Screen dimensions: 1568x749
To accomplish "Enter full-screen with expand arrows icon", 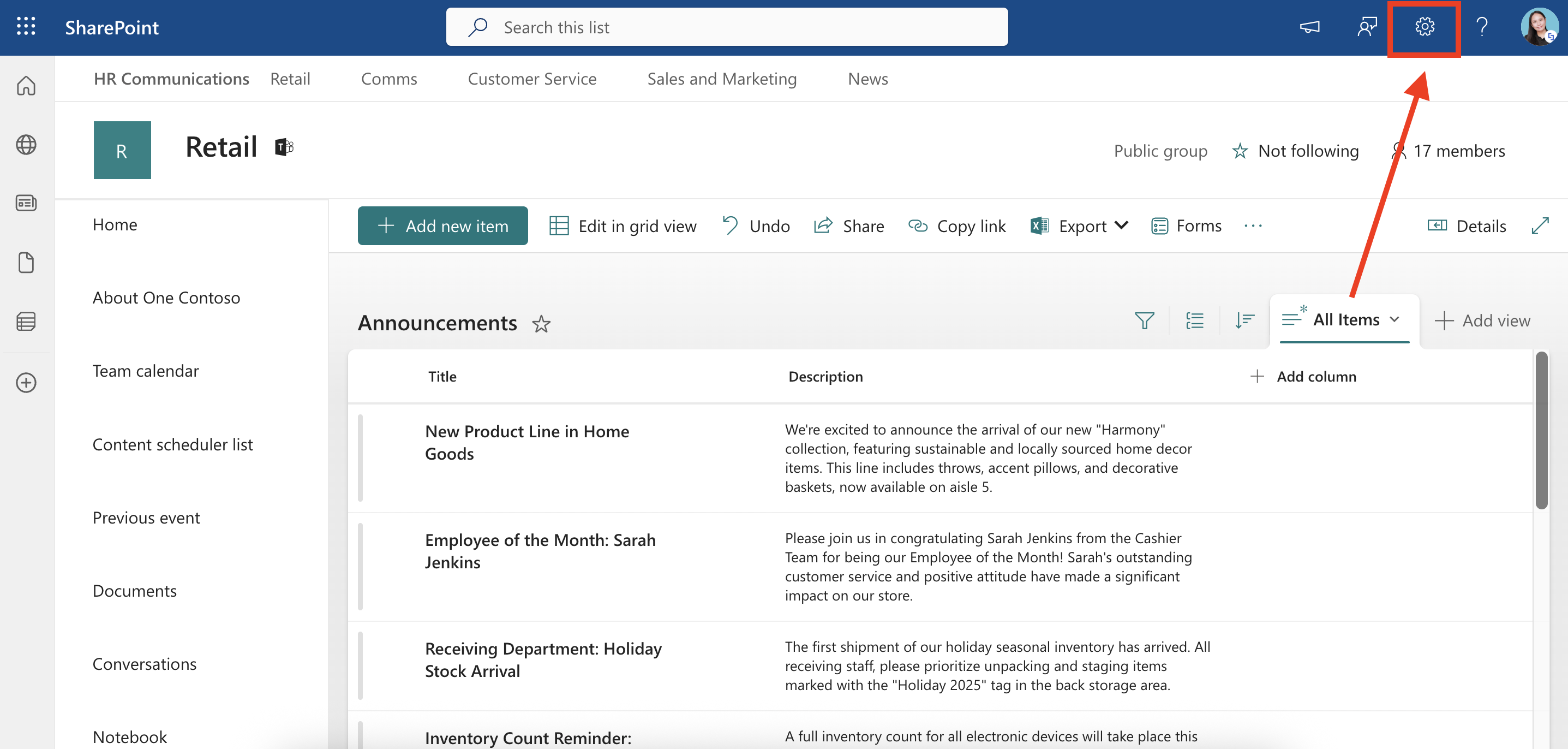I will pos(1540,226).
